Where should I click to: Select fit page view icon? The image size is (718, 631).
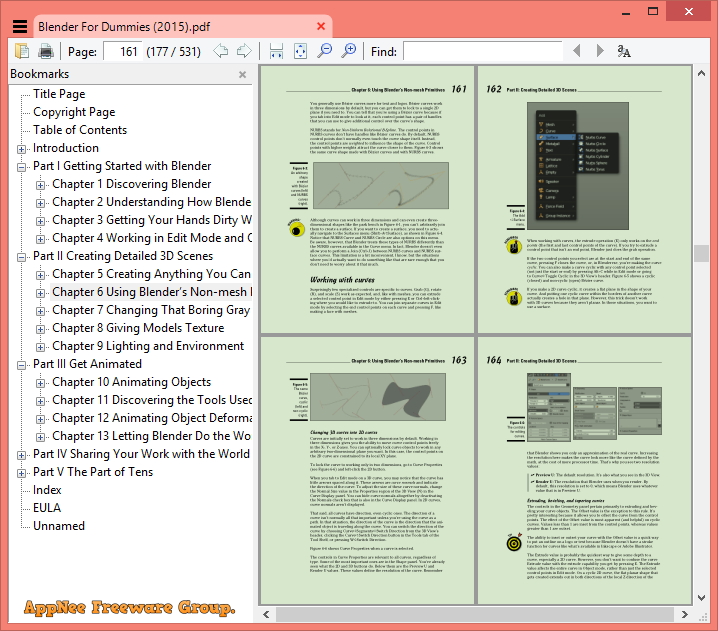point(300,51)
